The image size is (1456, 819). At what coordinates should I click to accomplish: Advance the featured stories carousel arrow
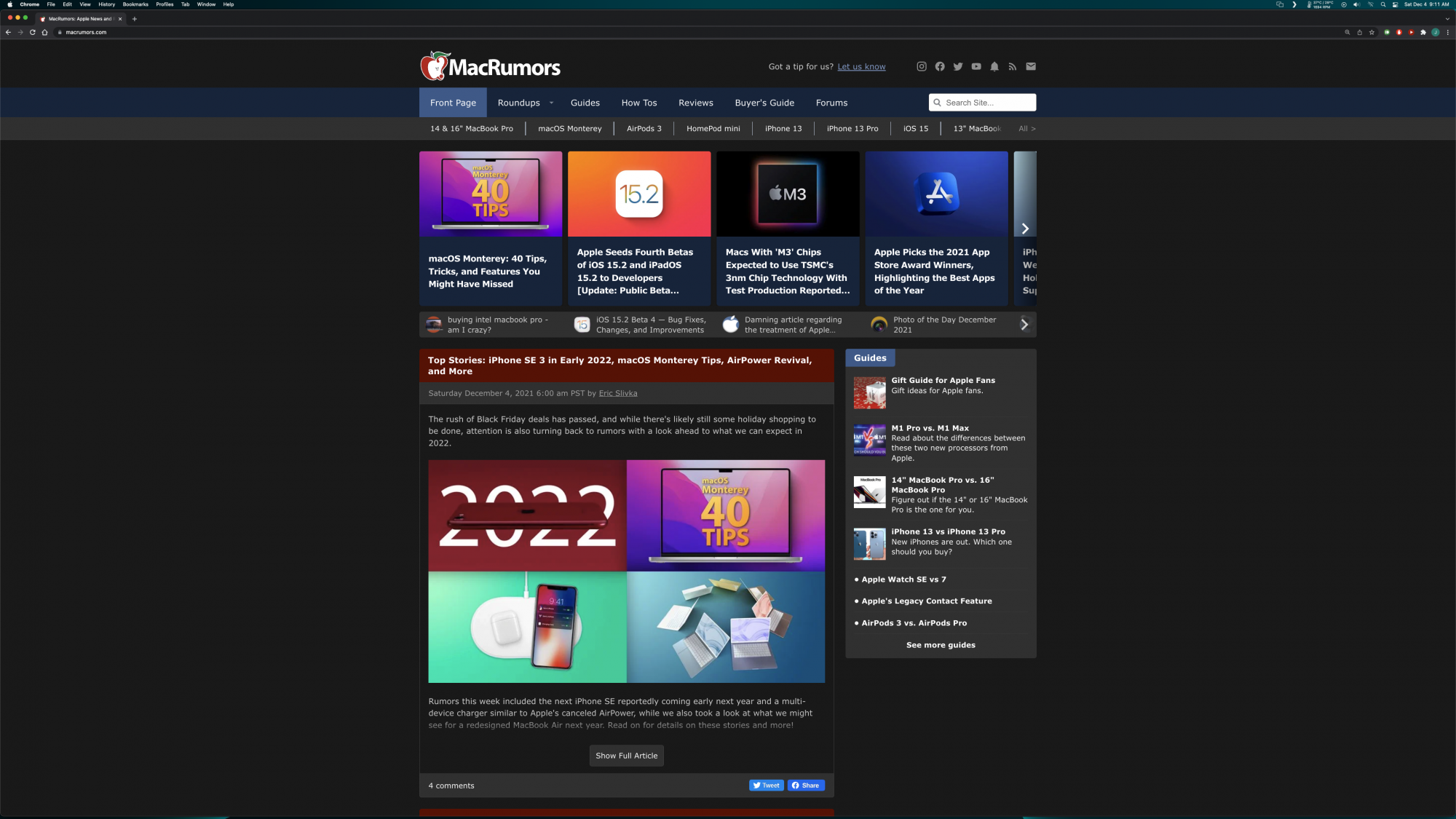[1025, 229]
